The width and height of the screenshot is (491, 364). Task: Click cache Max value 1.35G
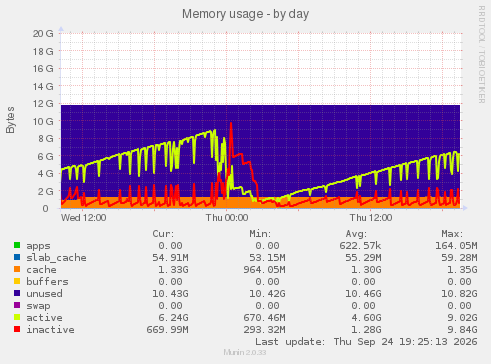462,270
